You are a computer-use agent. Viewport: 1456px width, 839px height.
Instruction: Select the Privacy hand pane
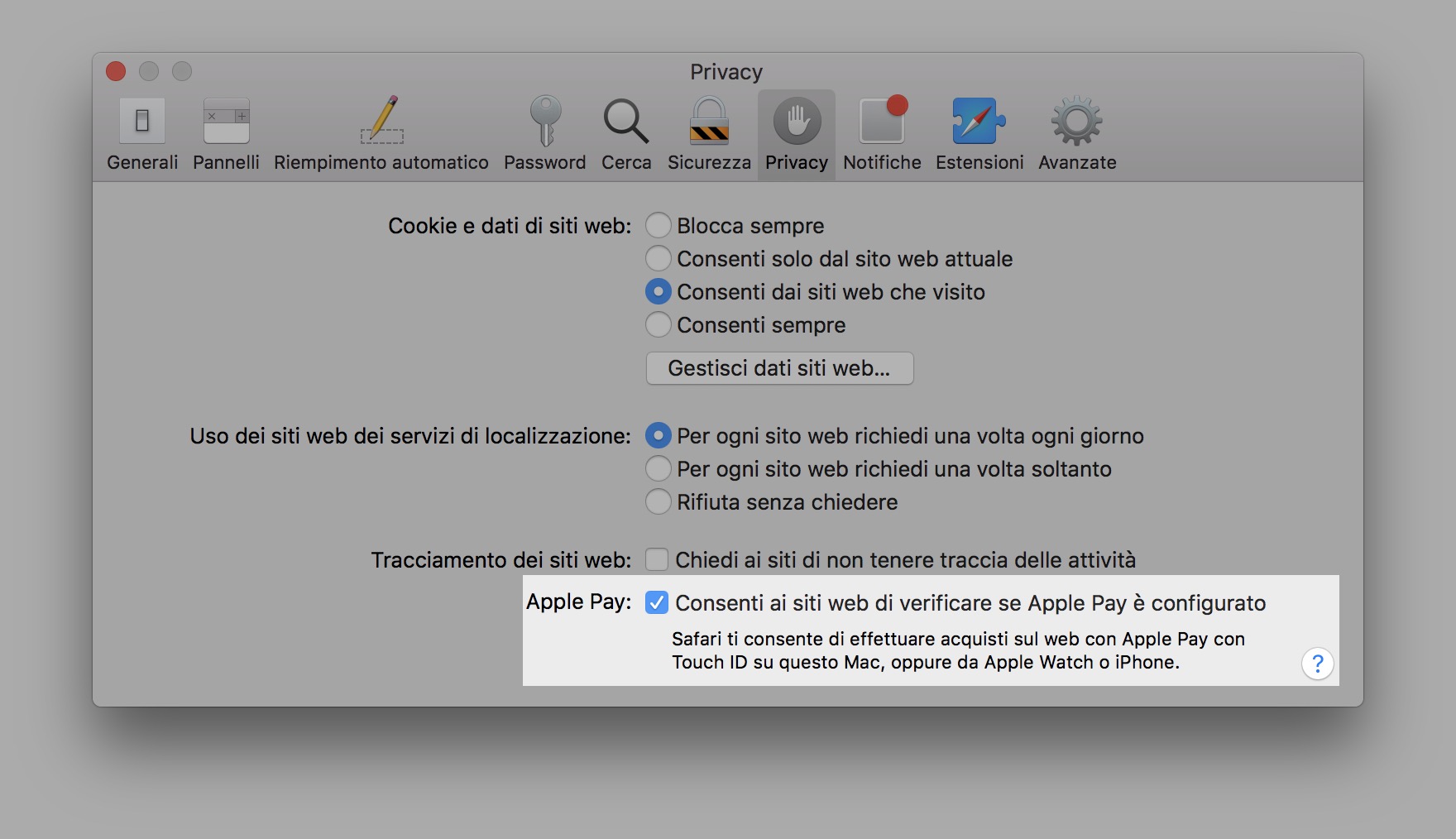[x=797, y=135]
